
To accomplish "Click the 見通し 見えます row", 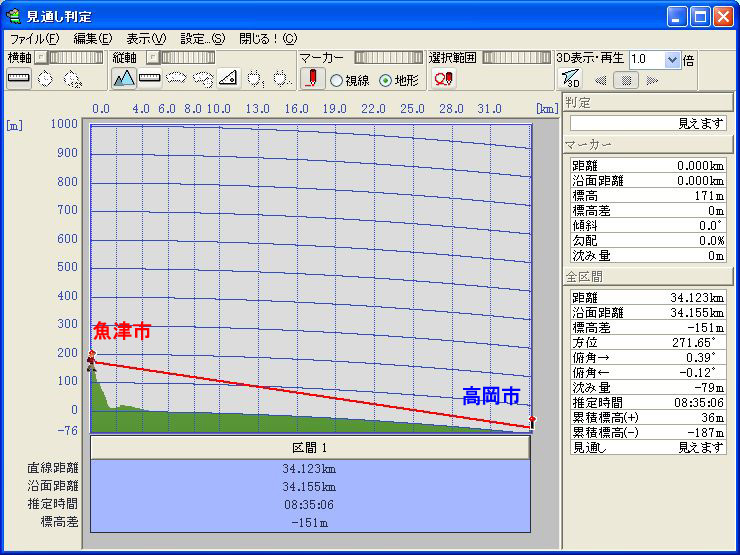I will click(648, 447).
